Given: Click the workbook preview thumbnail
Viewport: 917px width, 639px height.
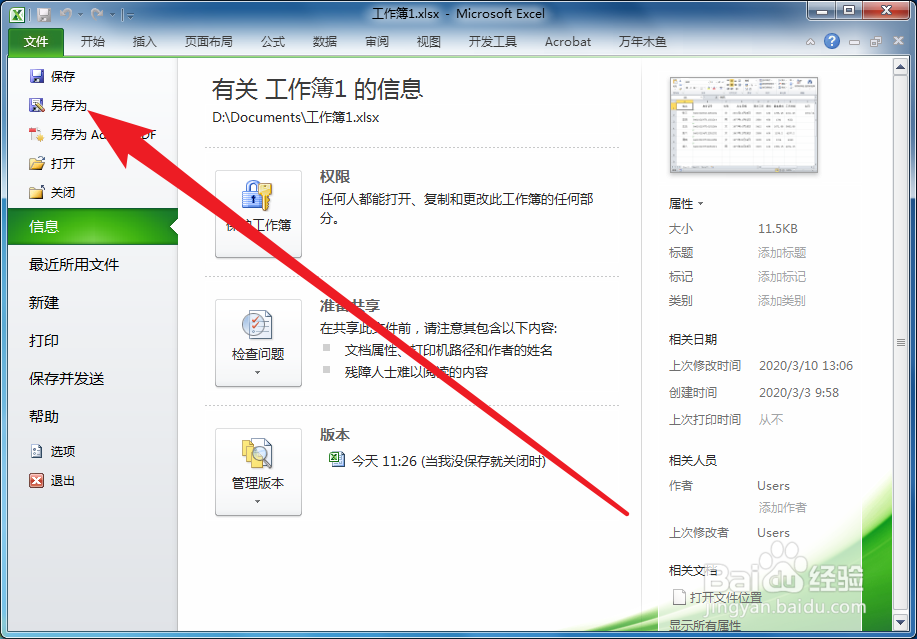Looking at the screenshot, I should point(744,125).
